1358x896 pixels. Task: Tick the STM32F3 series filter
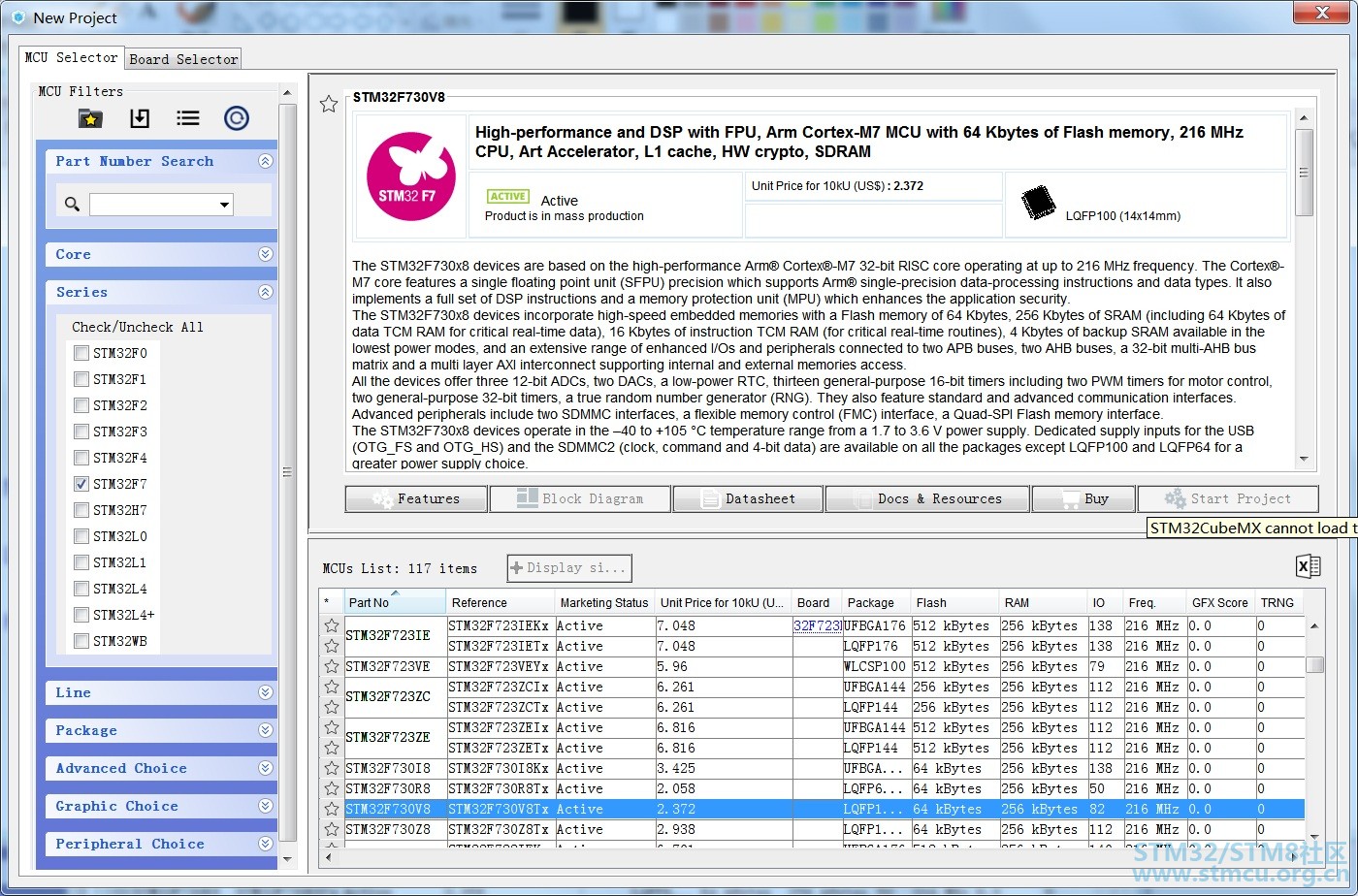pyautogui.click(x=81, y=432)
